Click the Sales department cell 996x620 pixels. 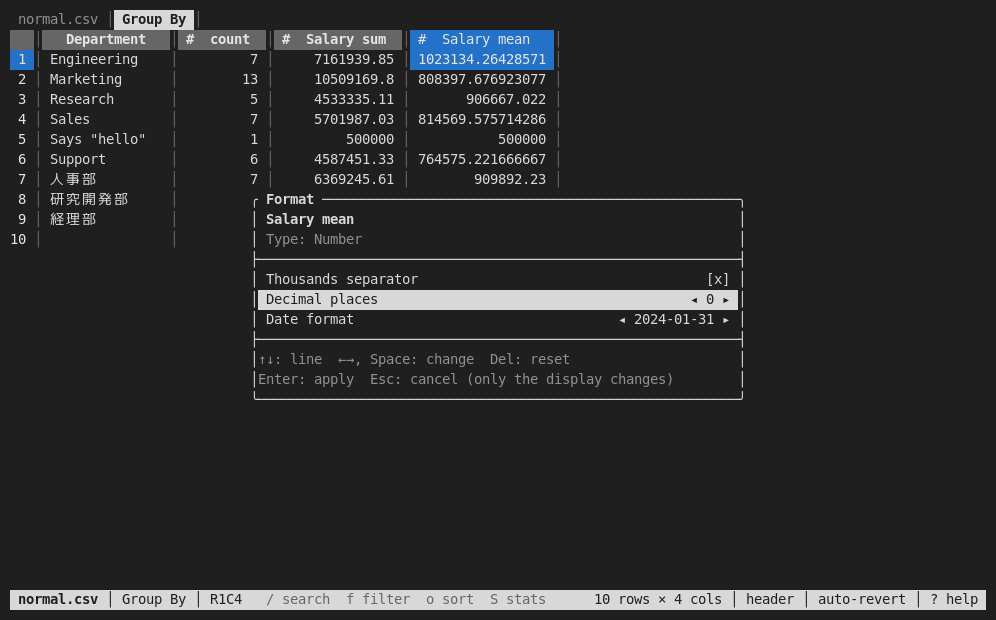coord(70,119)
